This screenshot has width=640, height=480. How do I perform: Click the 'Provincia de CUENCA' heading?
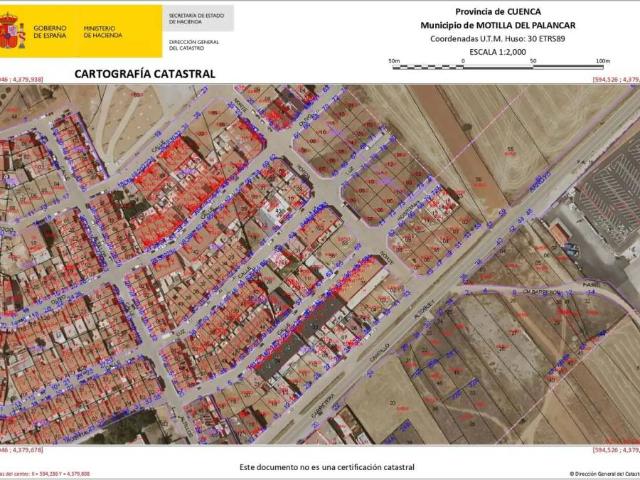(498, 12)
